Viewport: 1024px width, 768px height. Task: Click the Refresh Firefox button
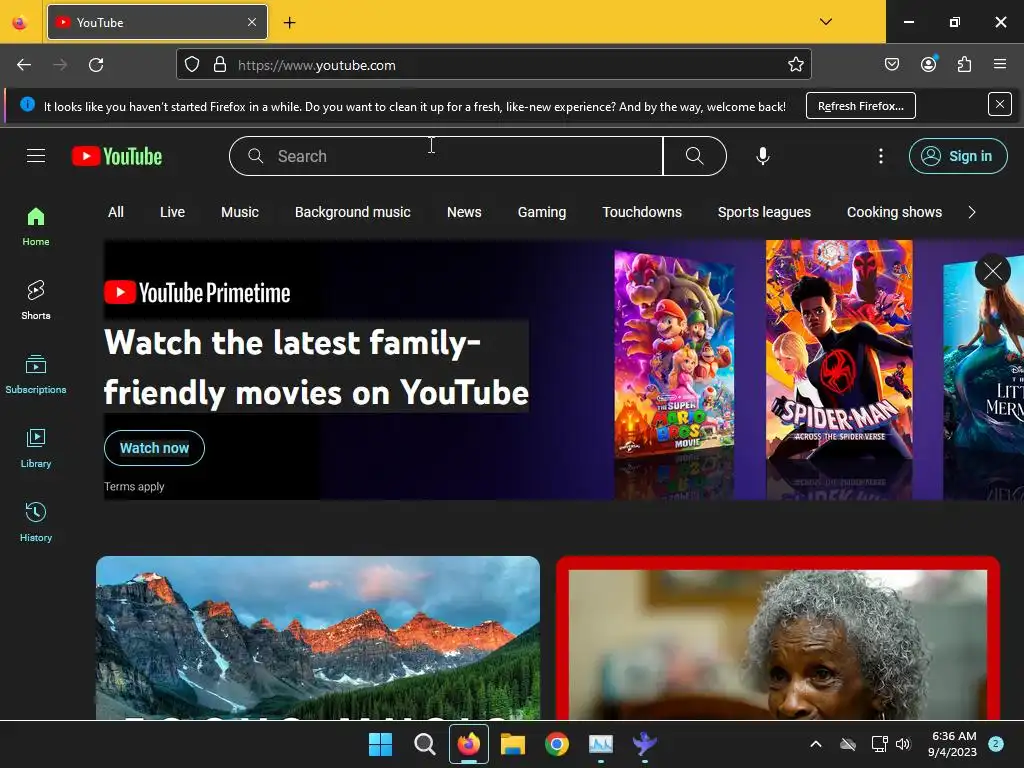tap(861, 106)
